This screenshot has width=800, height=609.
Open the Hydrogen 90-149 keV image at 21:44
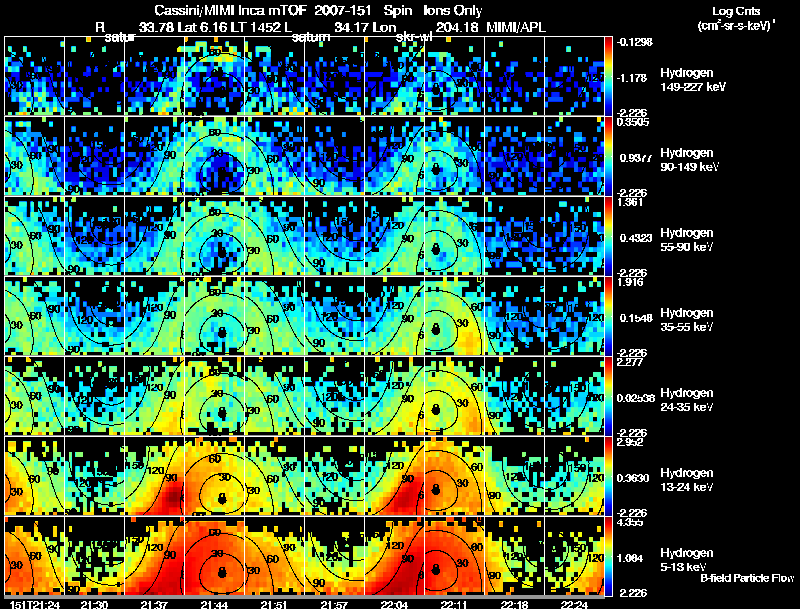(x=214, y=156)
